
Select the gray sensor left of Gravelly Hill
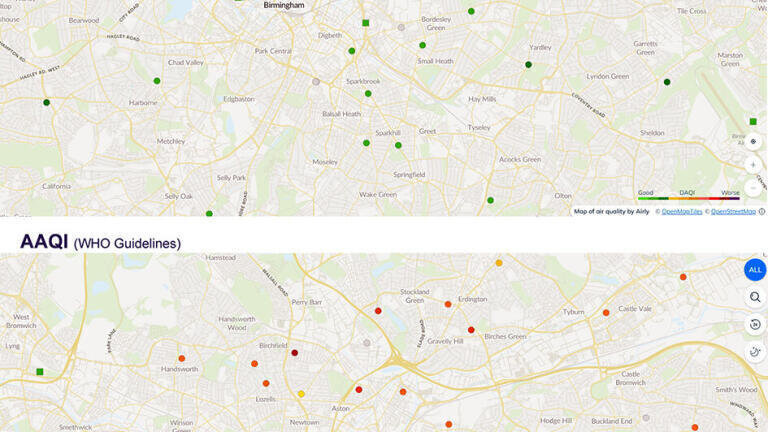[367, 343]
